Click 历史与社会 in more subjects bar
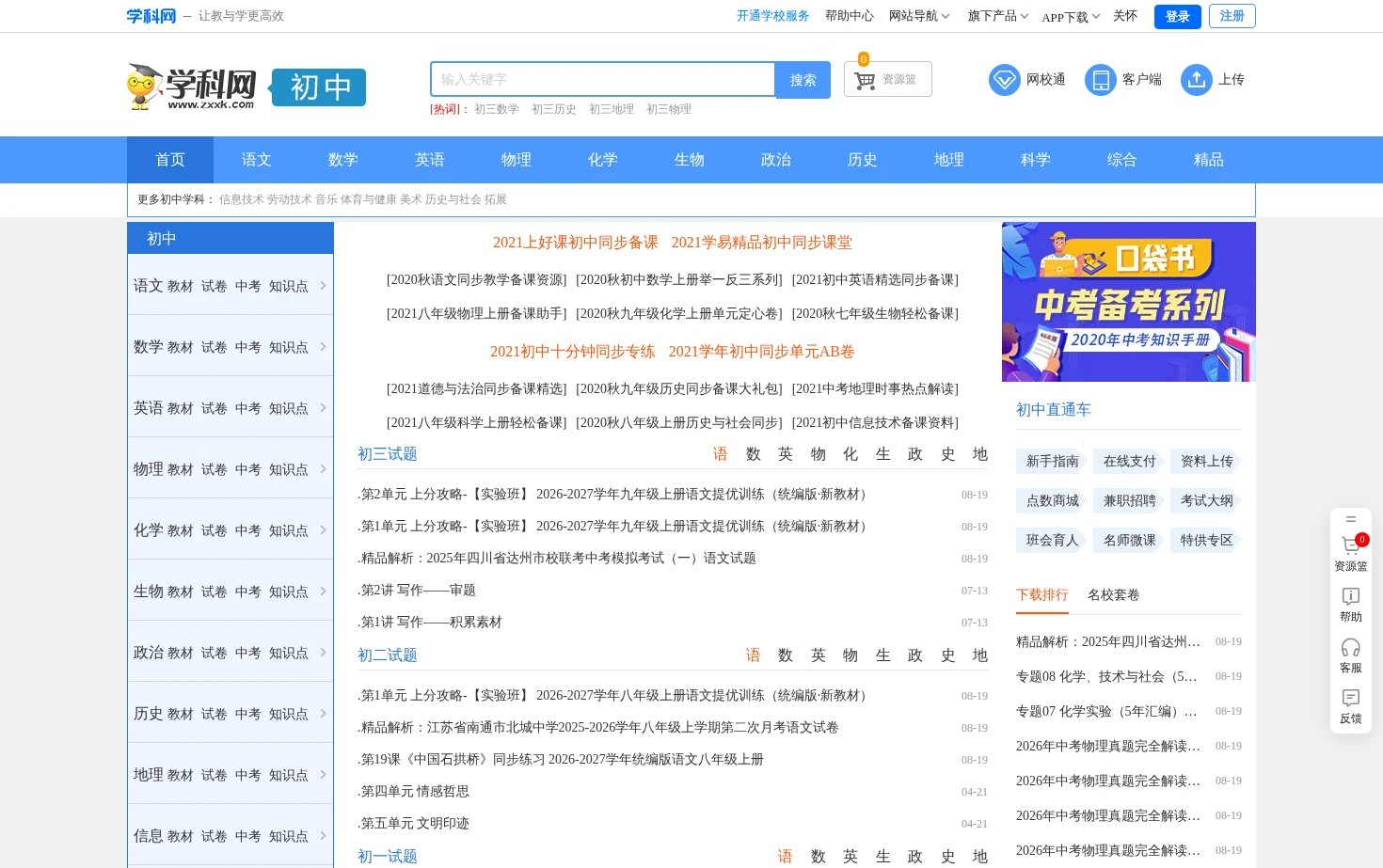The width and height of the screenshot is (1383, 868). pos(453,199)
